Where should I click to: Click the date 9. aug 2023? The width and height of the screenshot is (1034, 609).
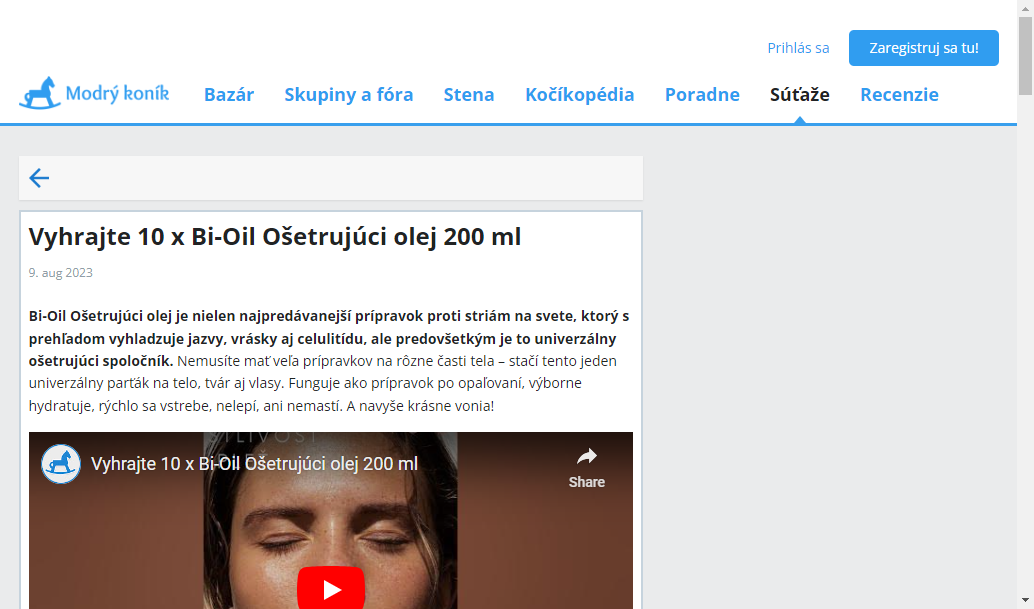tap(61, 273)
